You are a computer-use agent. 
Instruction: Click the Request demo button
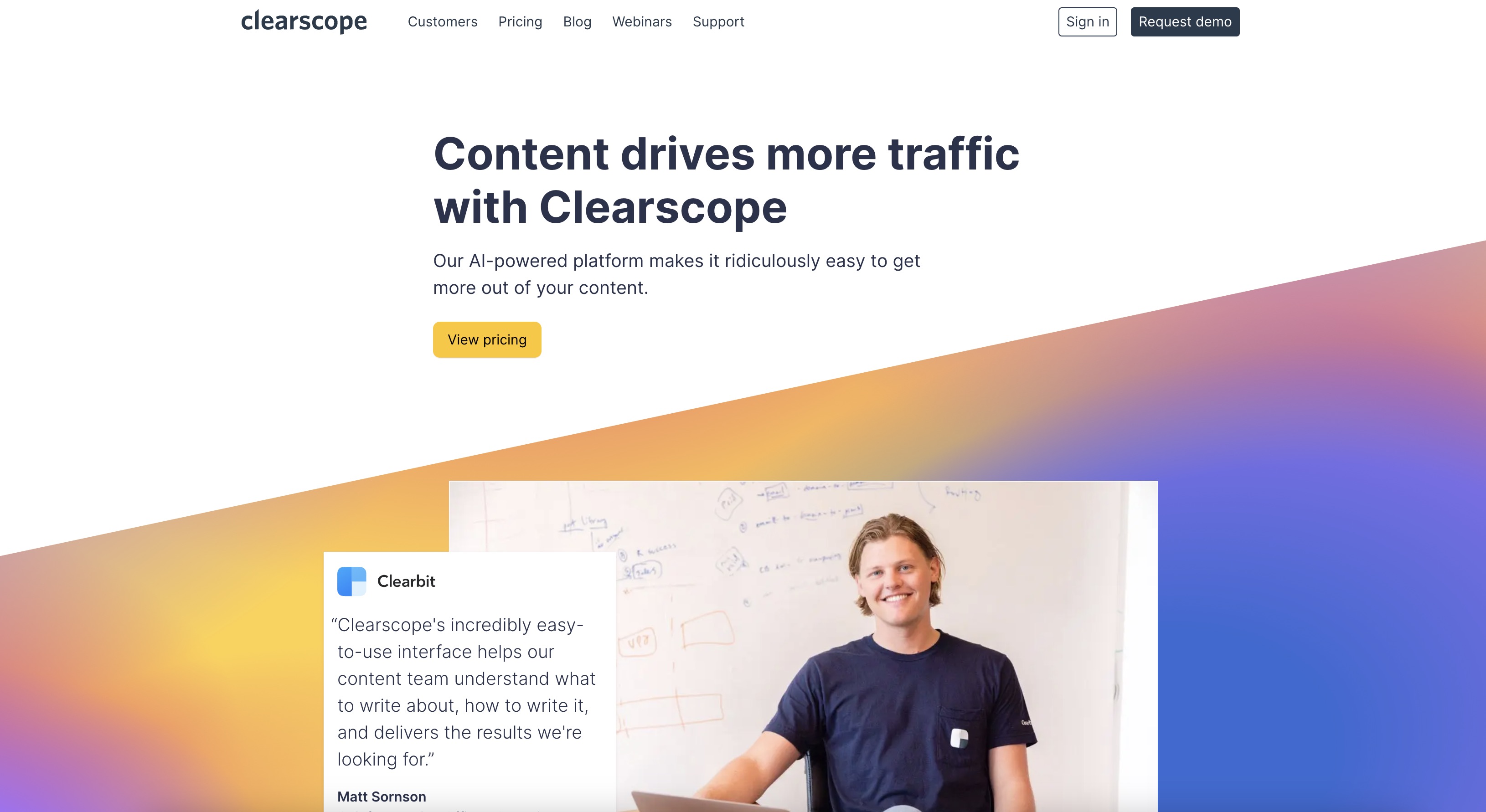pos(1183,21)
